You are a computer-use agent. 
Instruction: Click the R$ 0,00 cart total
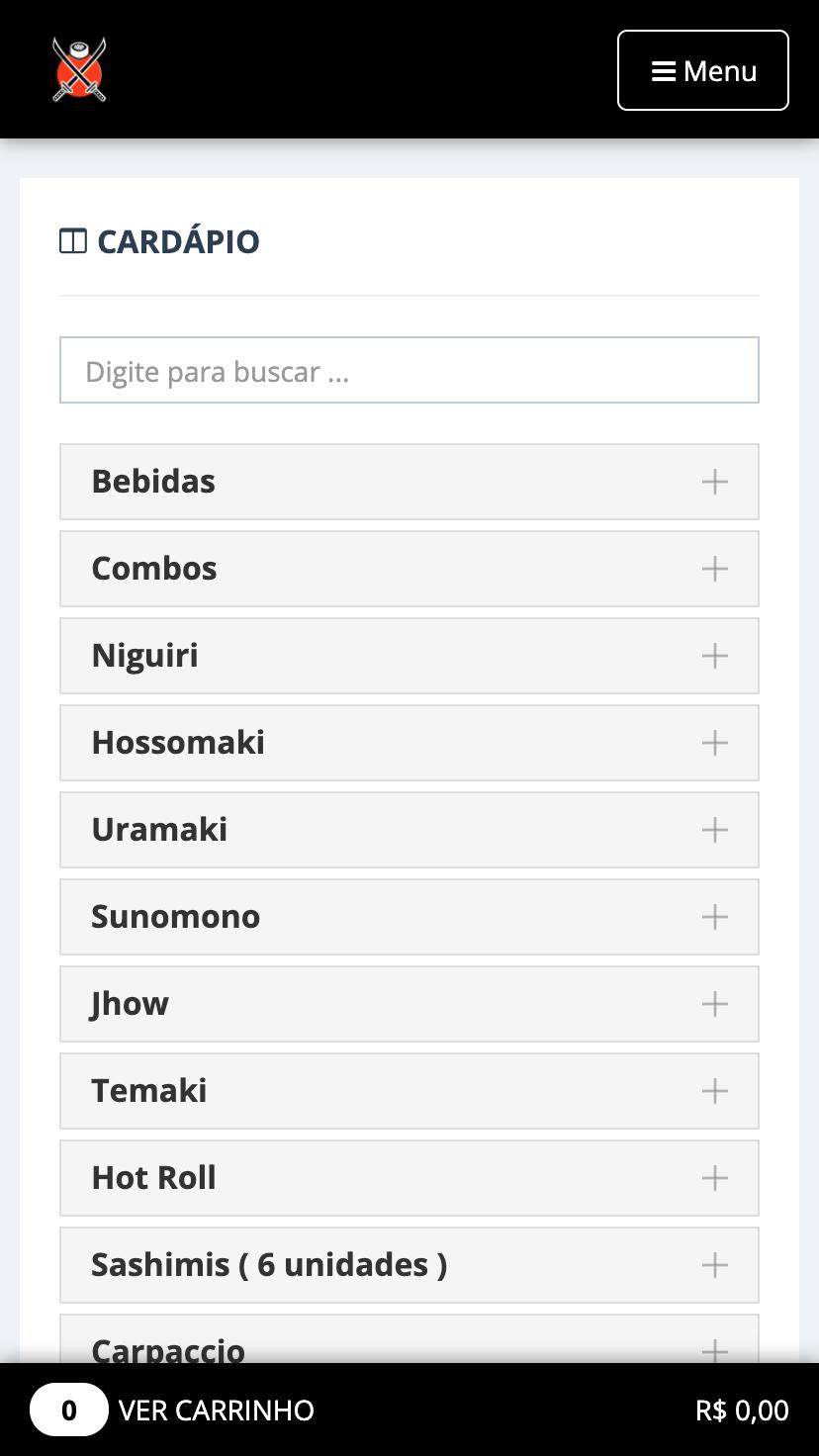742,1410
